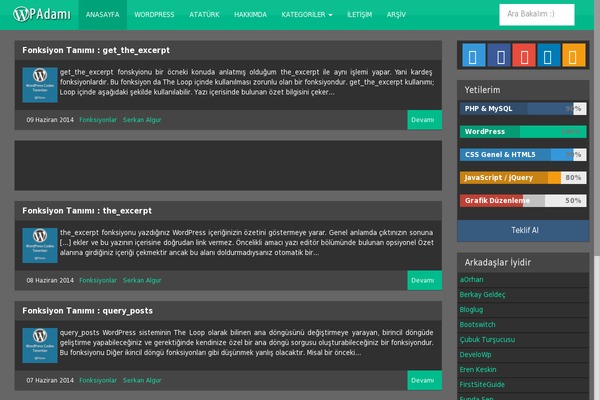
Task: Click the 'Yetilerim' widget heading
Action: [x=482, y=90]
